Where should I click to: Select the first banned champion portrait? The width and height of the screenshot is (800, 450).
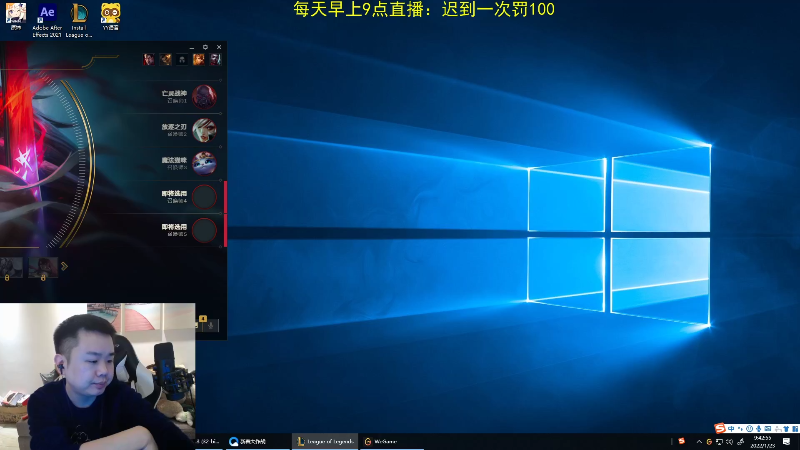pyautogui.click(x=148, y=60)
